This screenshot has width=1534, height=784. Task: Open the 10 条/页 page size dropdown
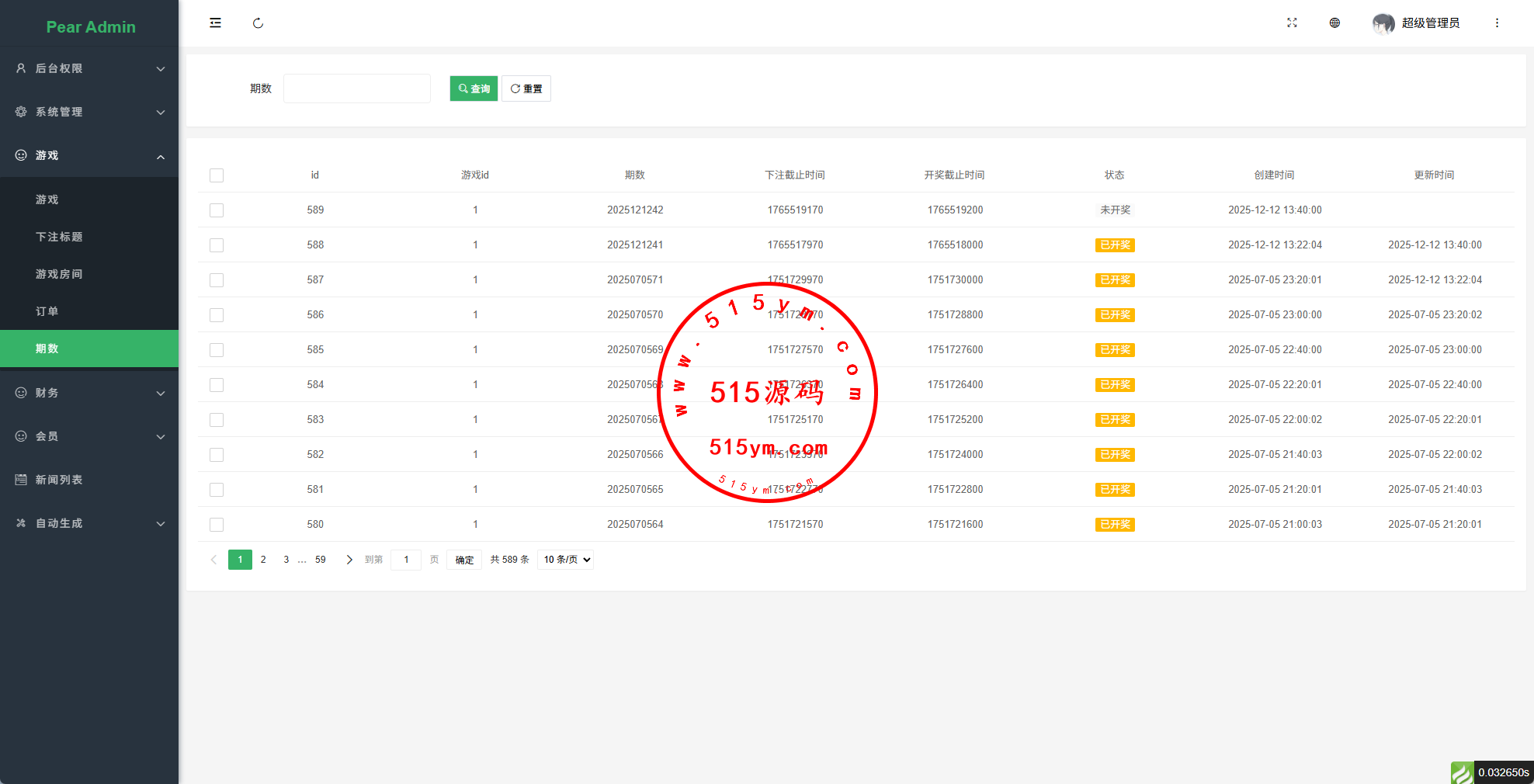point(565,560)
